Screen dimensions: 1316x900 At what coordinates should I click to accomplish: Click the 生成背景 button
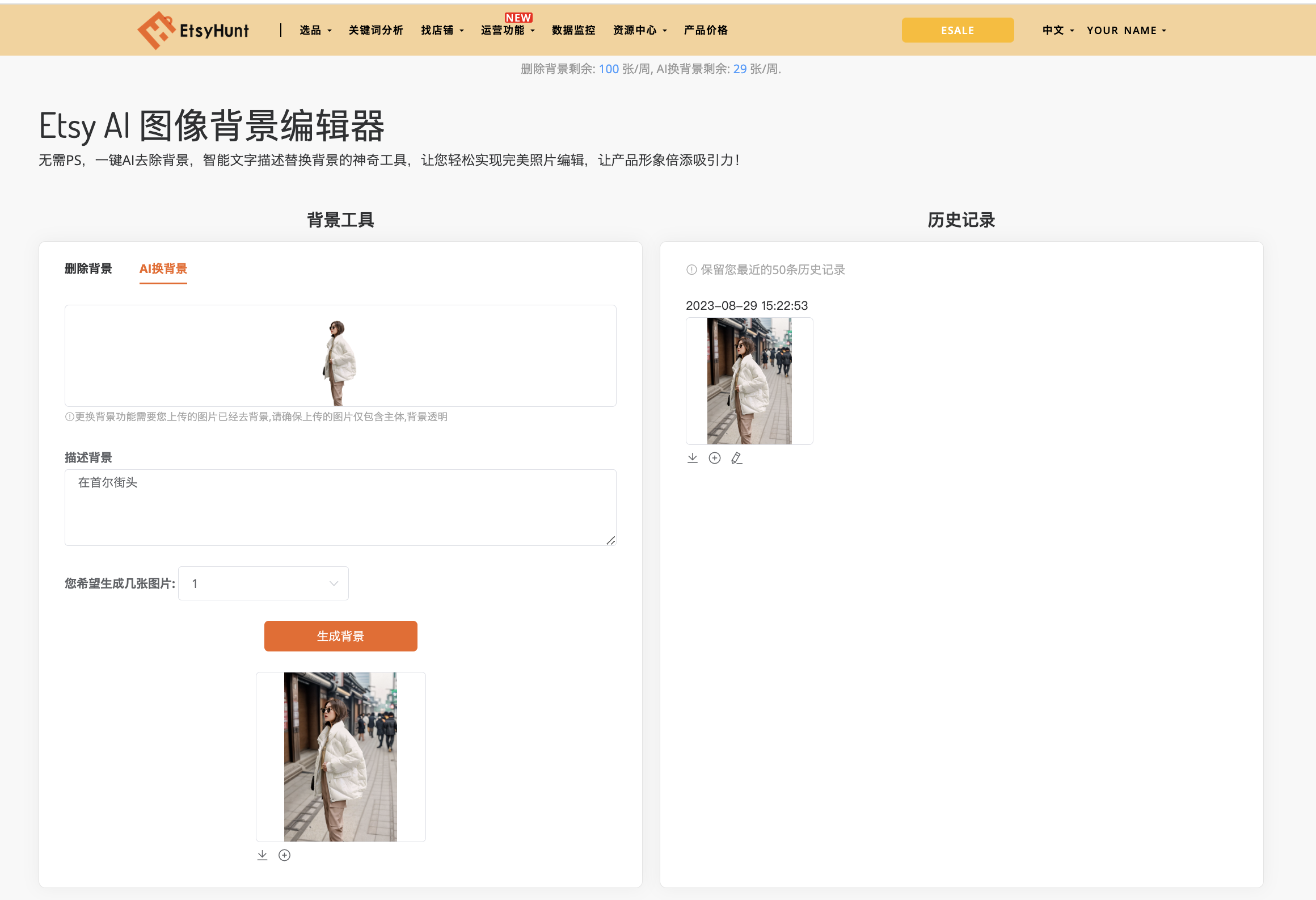pos(340,636)
